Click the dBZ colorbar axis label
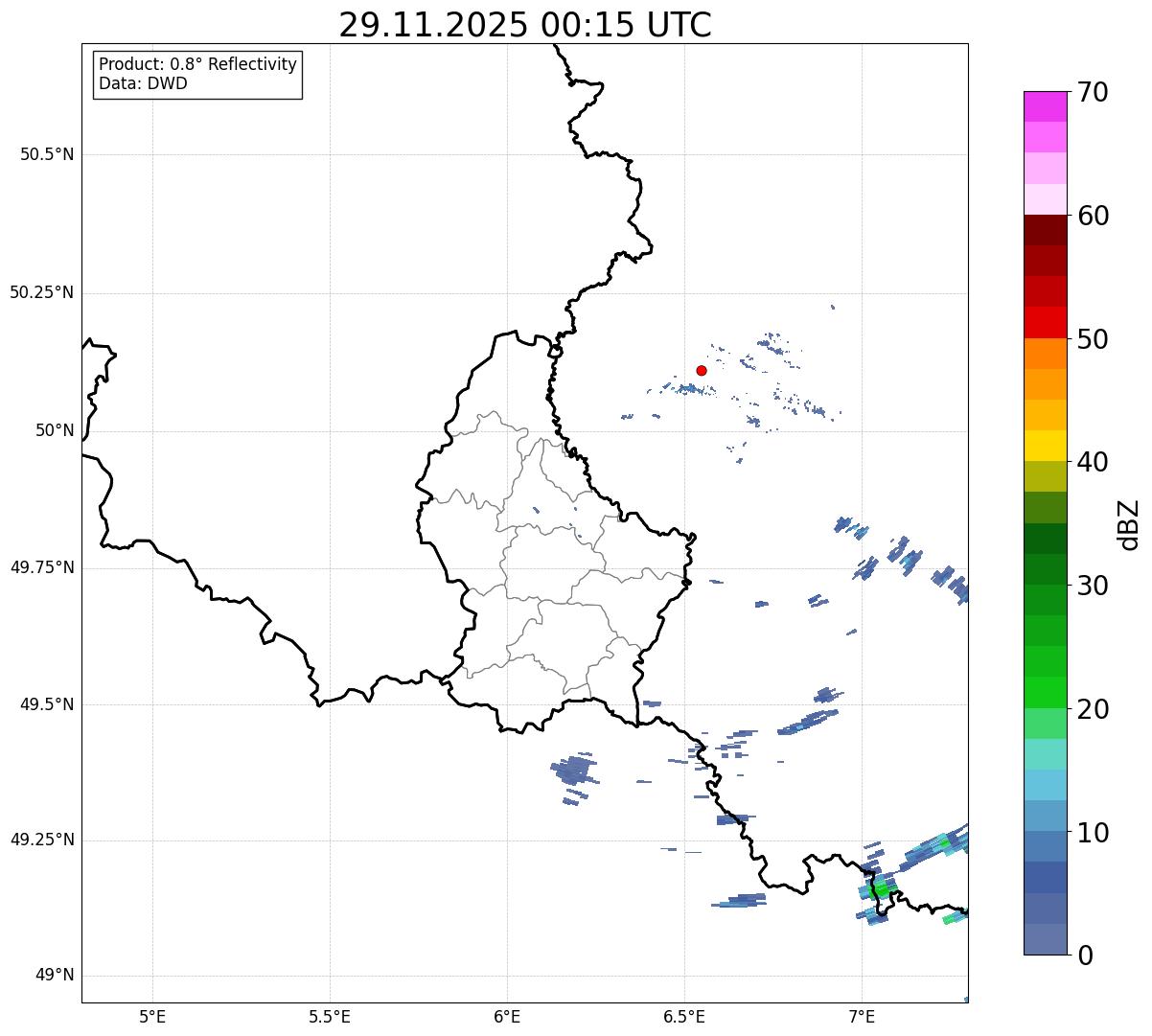 [1129, 524]
